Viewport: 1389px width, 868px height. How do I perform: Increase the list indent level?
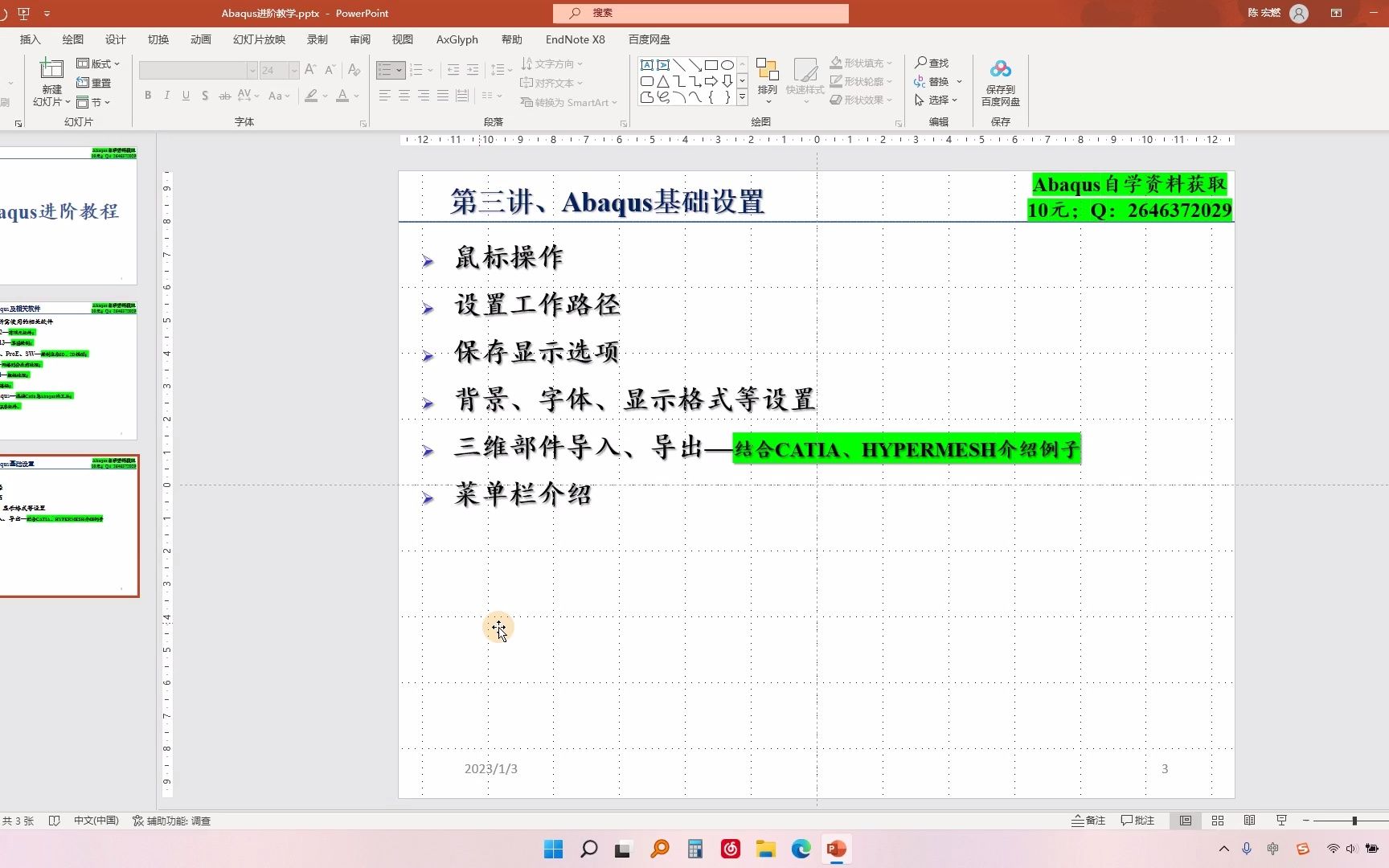point(473,70)
